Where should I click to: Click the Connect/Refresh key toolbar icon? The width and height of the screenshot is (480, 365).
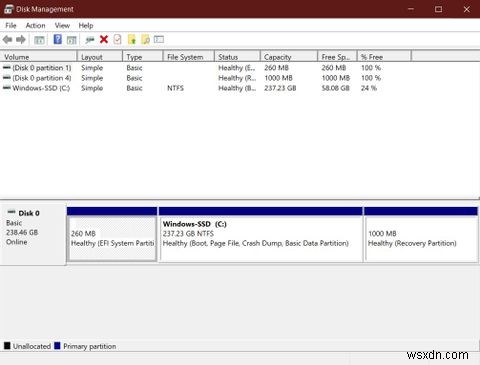tap(90, 40)
